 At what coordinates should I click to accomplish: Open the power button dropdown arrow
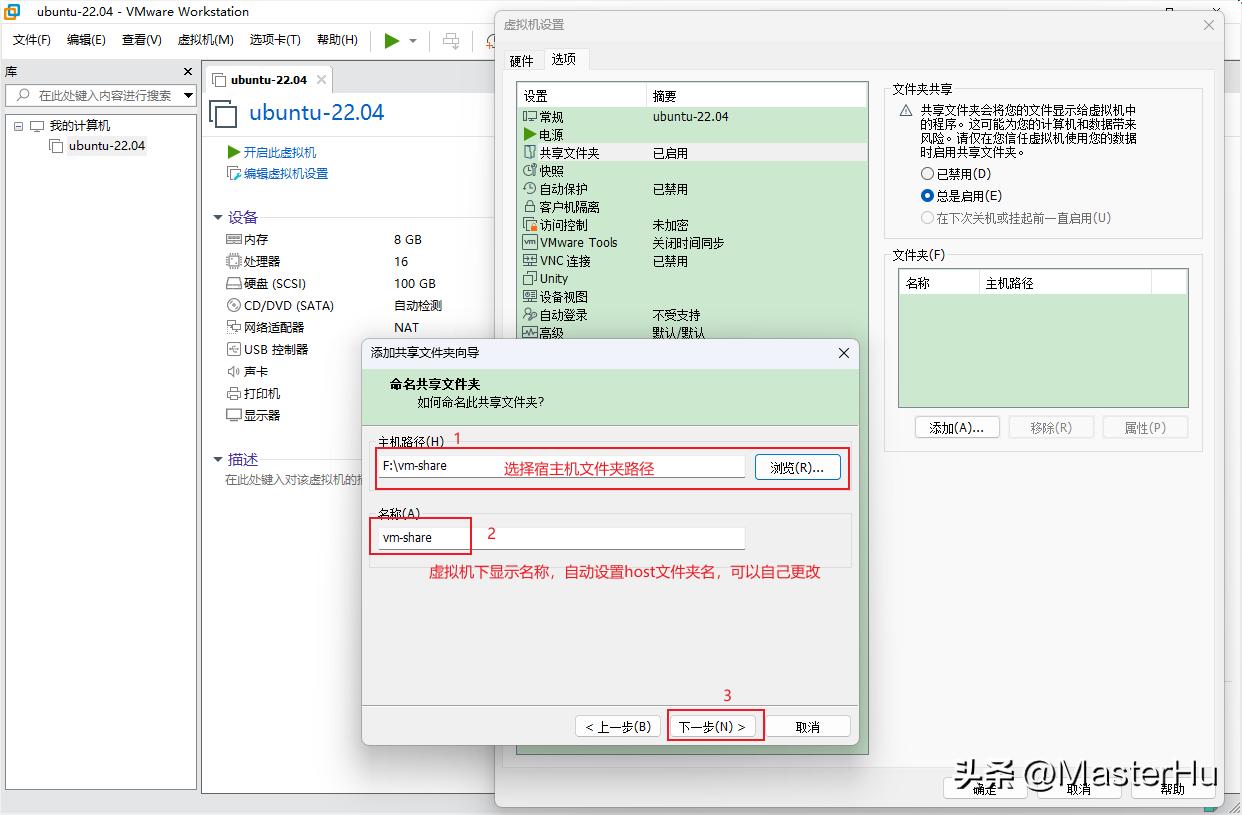point(412,40)
